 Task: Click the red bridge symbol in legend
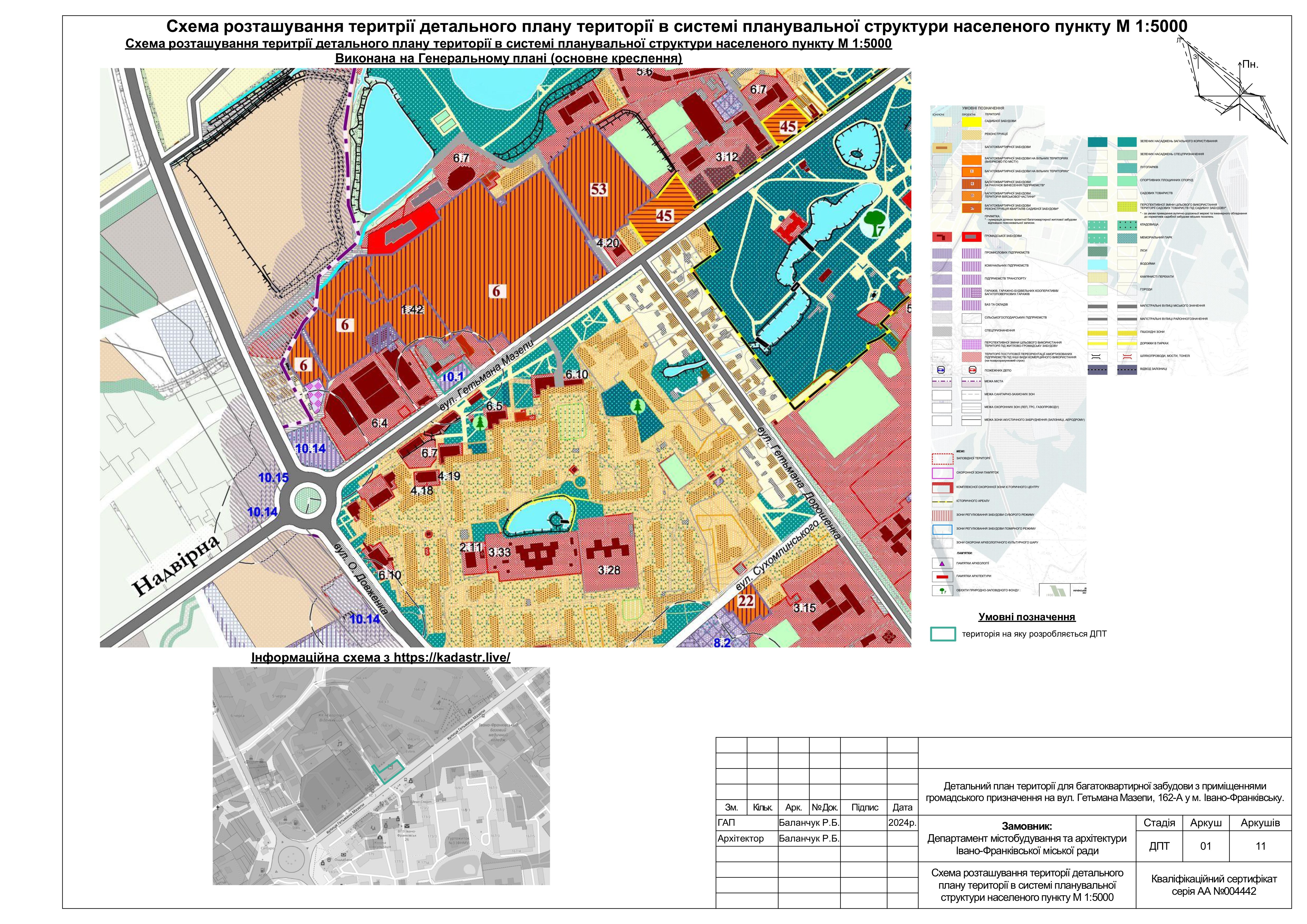(1127, 357)
